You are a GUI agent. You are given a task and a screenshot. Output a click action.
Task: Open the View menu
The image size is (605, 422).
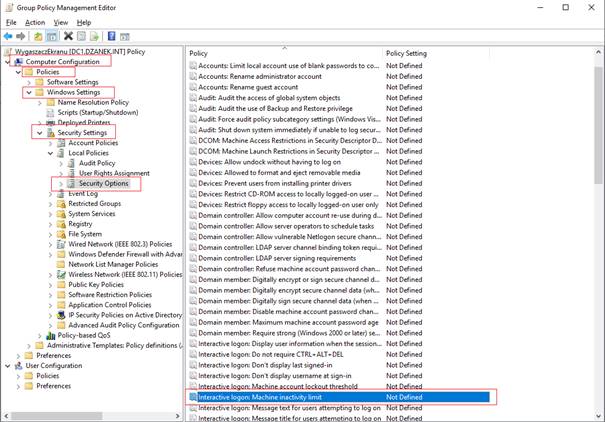[x=60, y=22]
